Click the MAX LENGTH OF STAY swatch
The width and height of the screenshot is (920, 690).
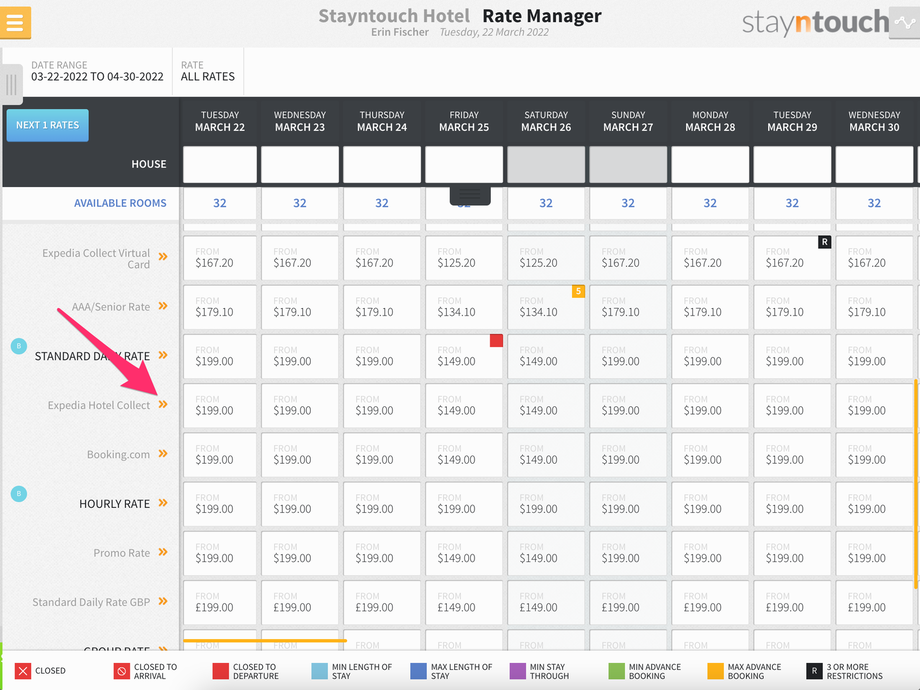[x=418, y=671]
